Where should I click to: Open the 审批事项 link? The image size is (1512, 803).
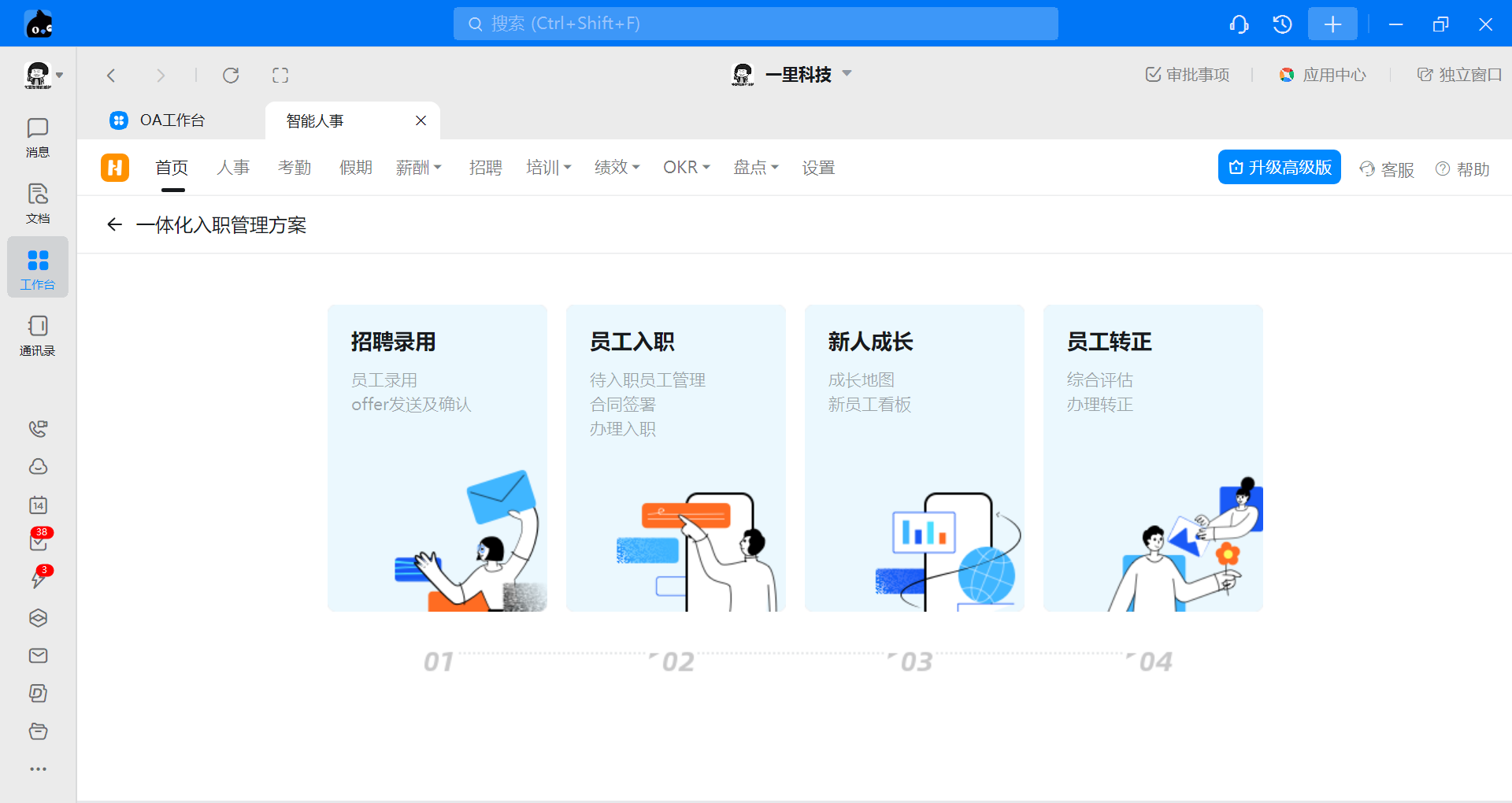coord(1188,75)
